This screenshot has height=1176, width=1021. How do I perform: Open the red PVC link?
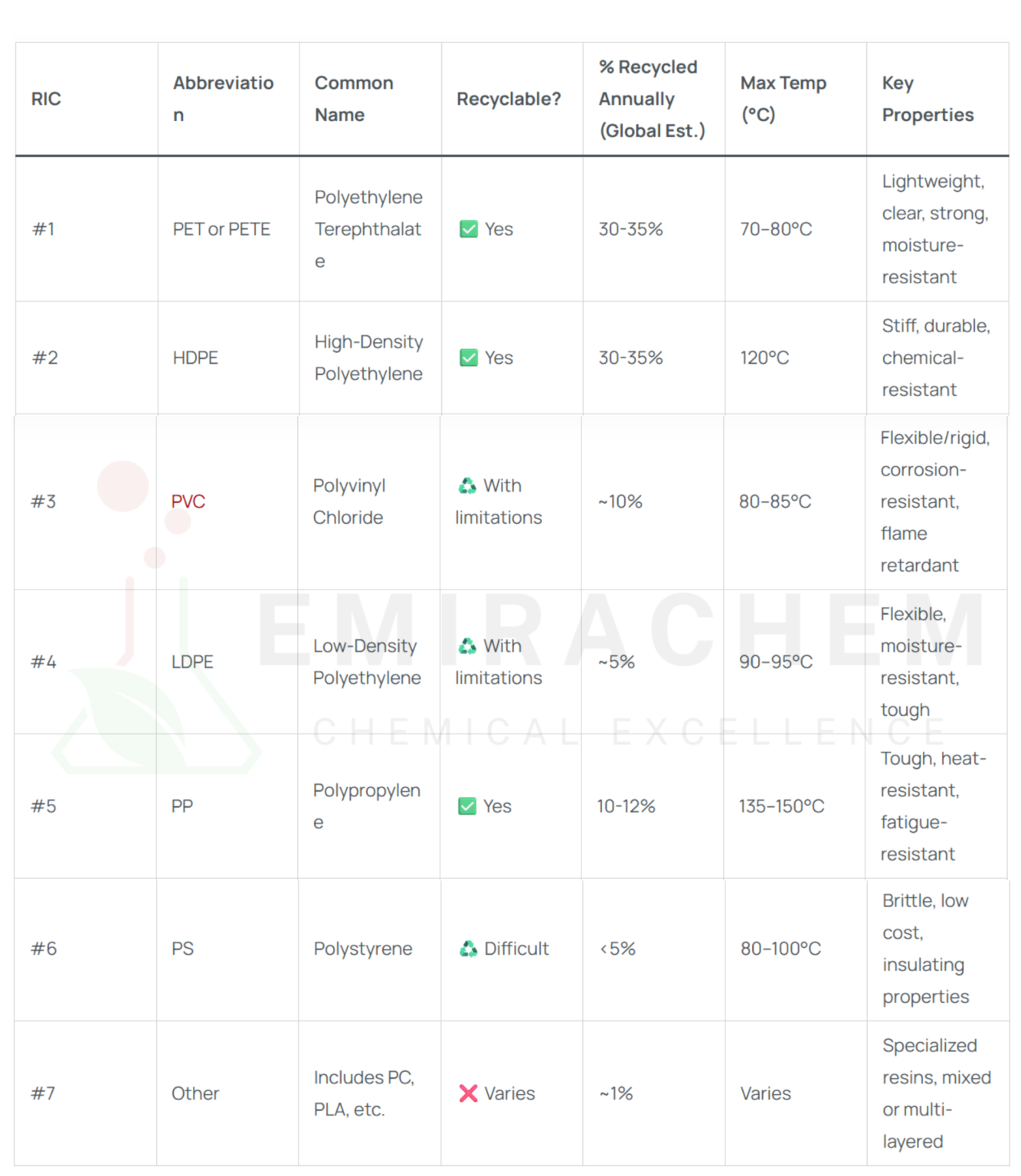point(188,501)
